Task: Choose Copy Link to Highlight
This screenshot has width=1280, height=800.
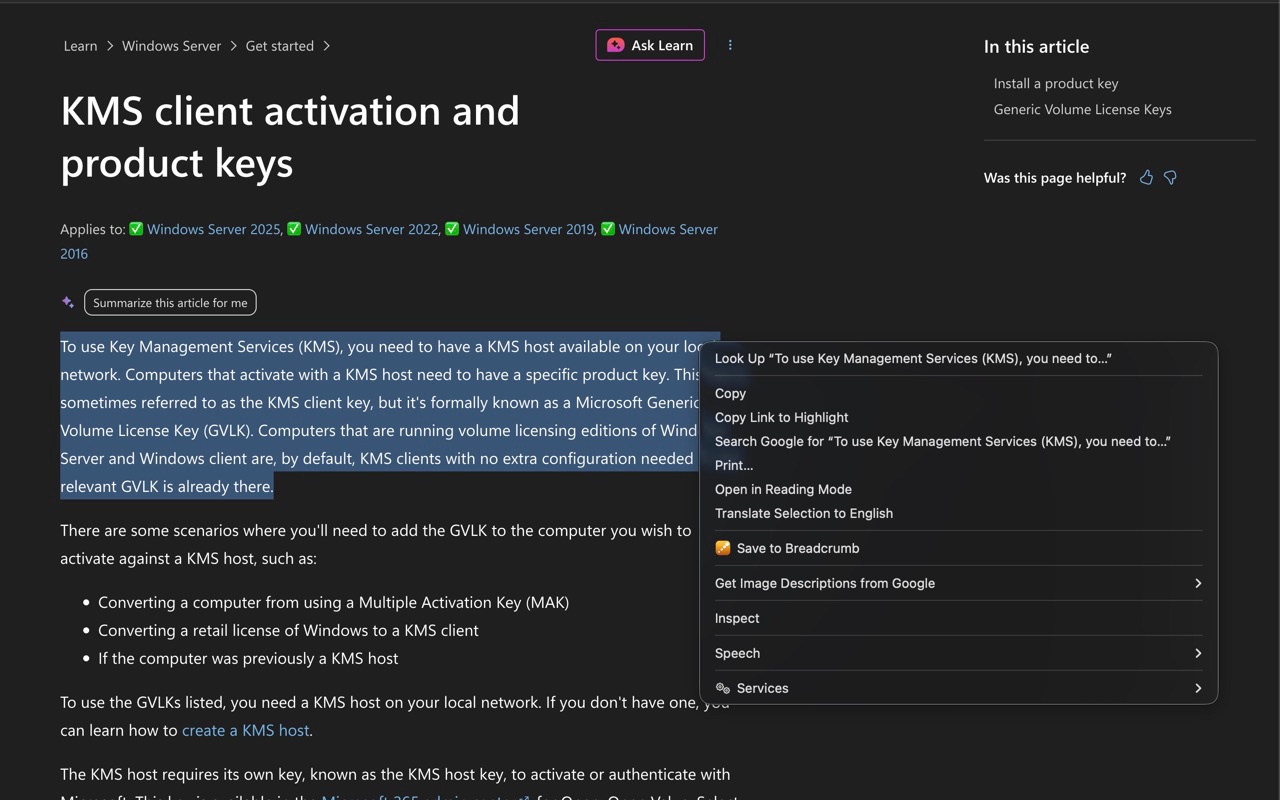Action: [959, 417]
